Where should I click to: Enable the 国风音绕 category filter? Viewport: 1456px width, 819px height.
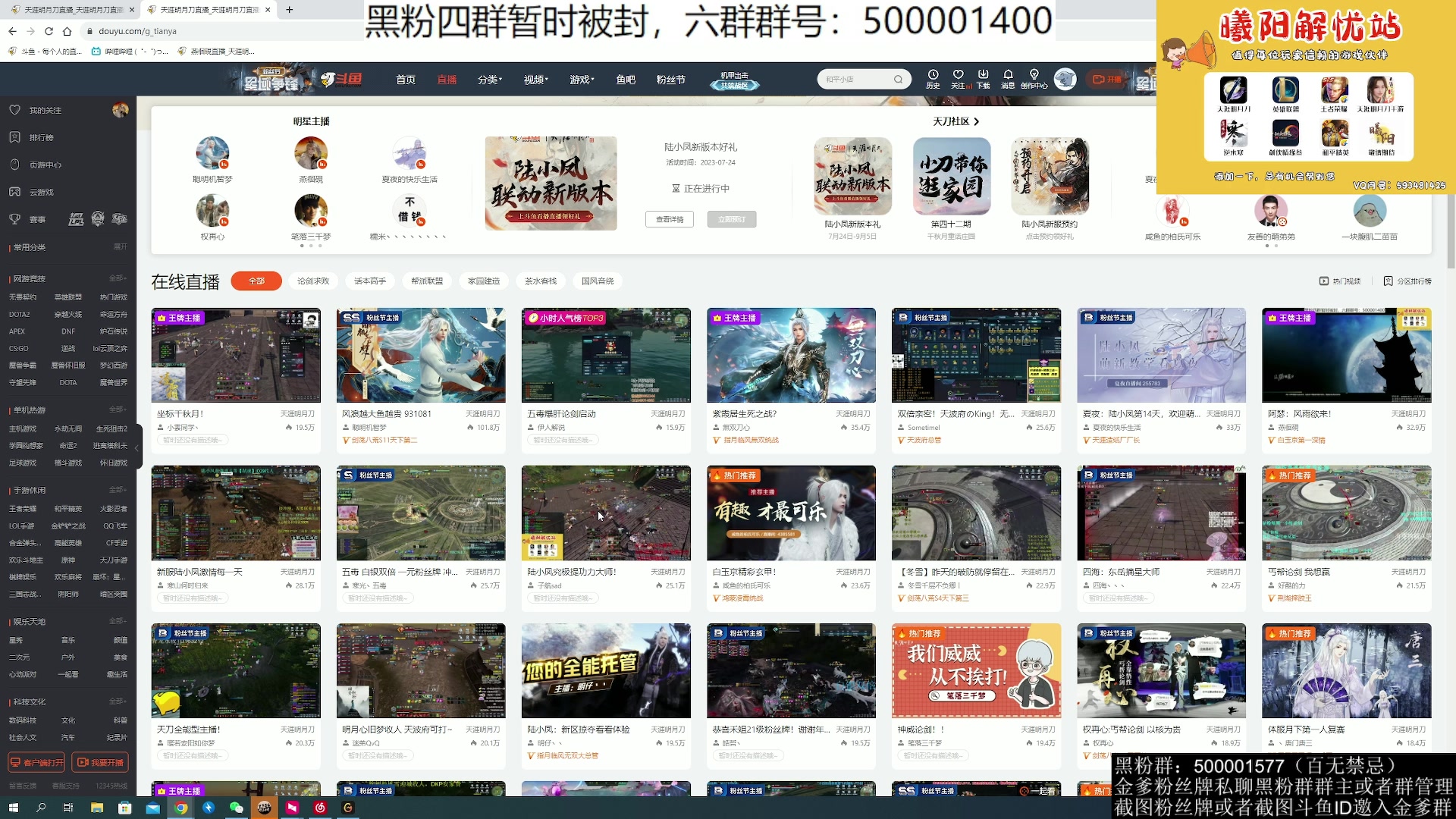click(598, 281)
